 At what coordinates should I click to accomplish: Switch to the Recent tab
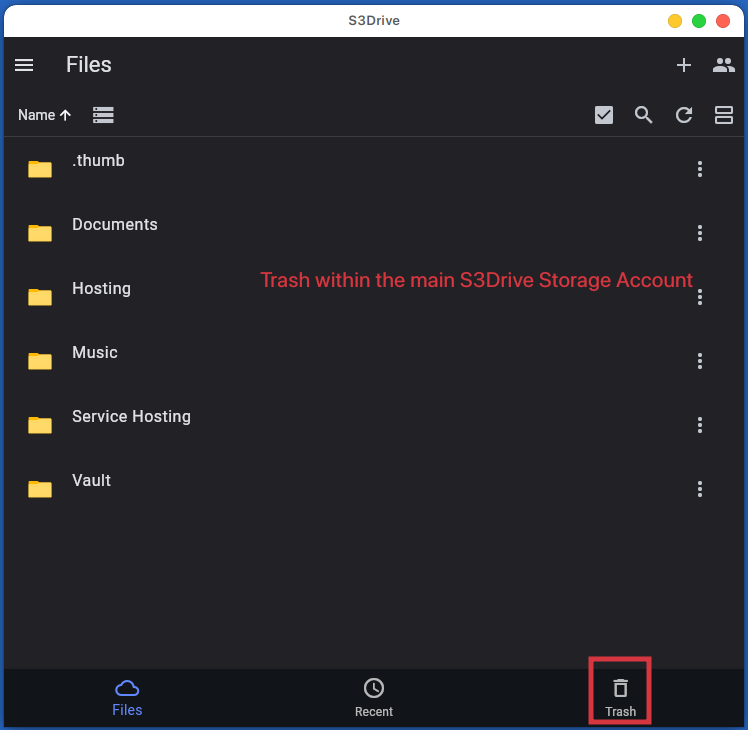[x=374, y=697]
